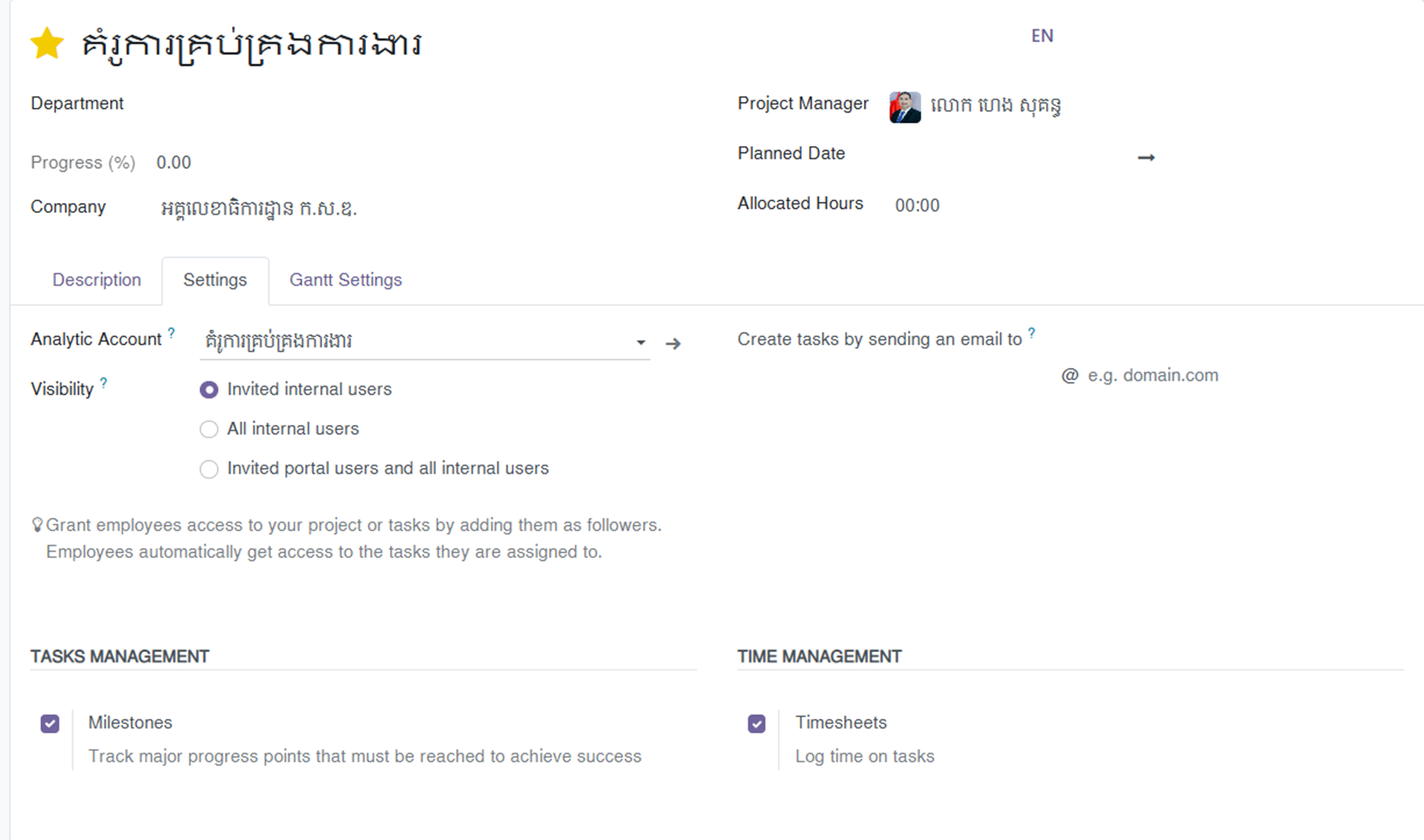Switch to the Description tab
Viewport: 1424px width, 840px height.
96,280
